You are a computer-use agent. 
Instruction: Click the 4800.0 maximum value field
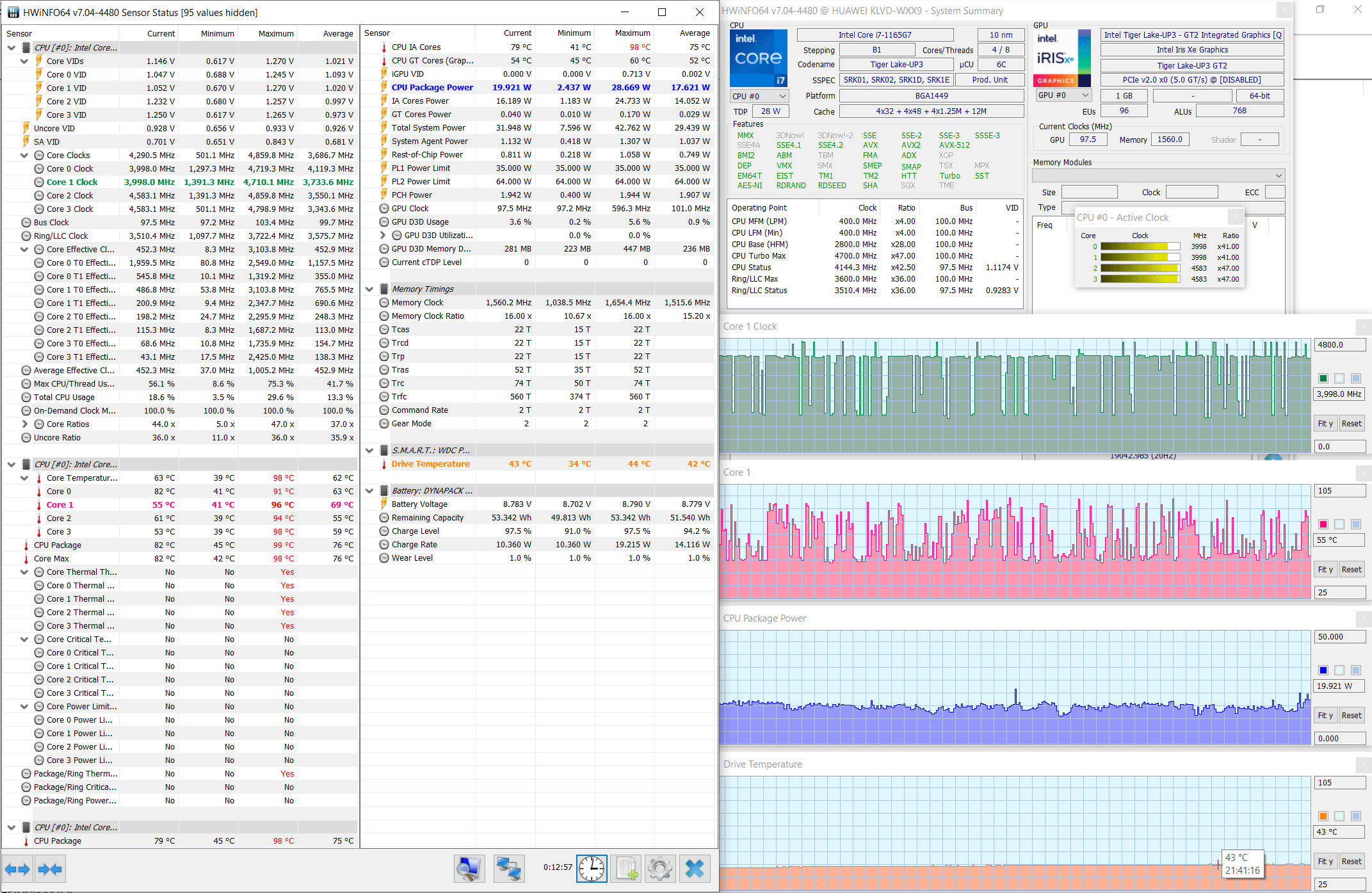click(1340, 344)
